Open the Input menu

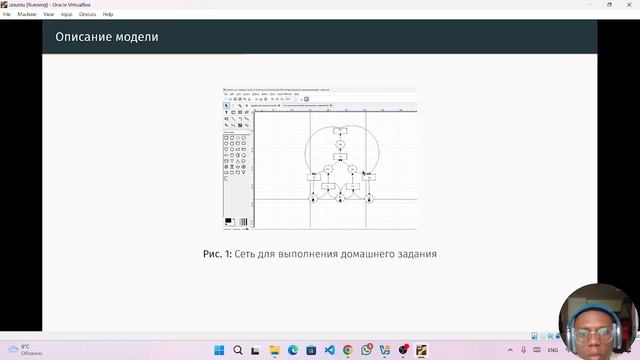pos(67,14)
